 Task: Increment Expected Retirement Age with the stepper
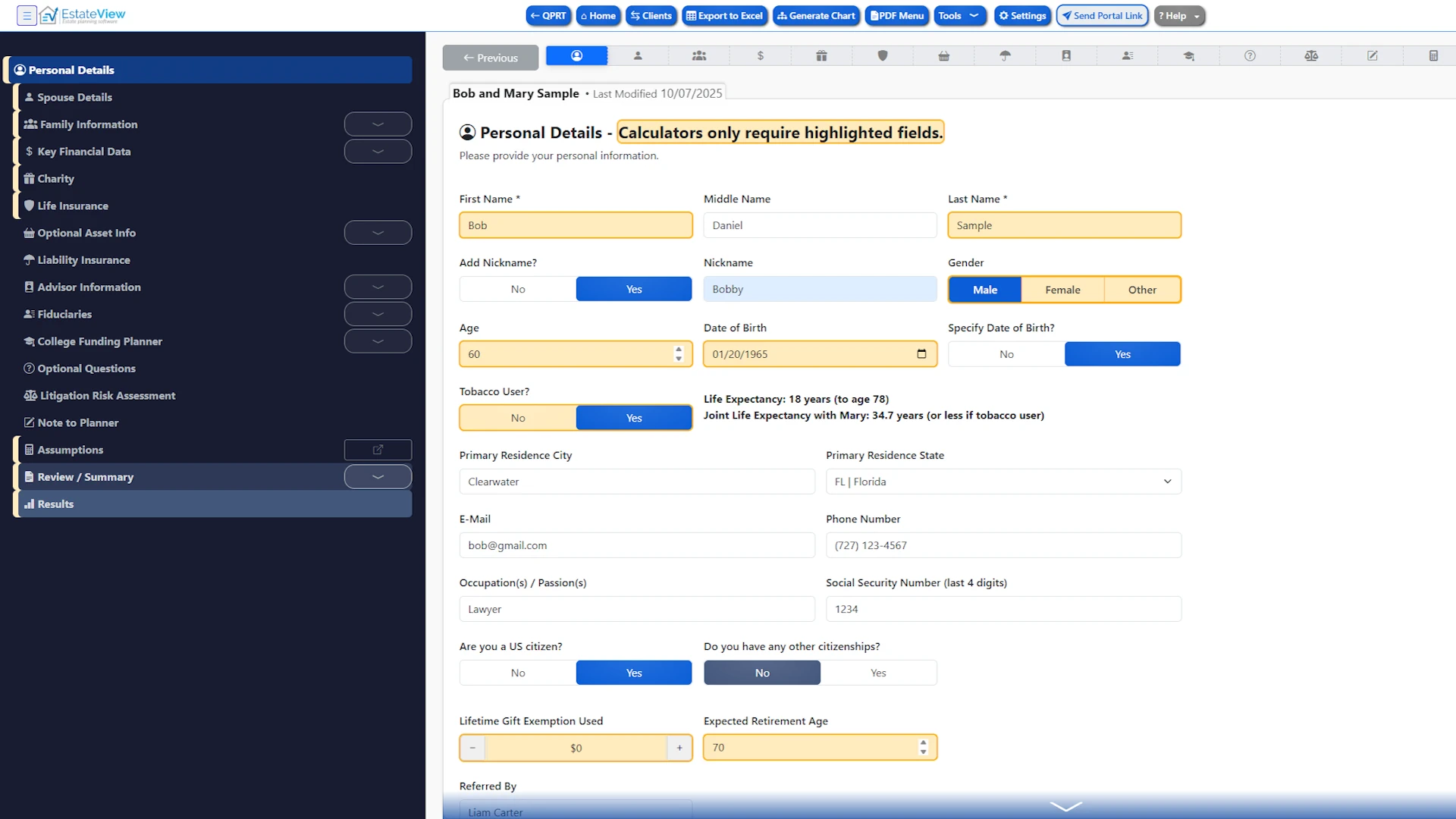(923, 742)
